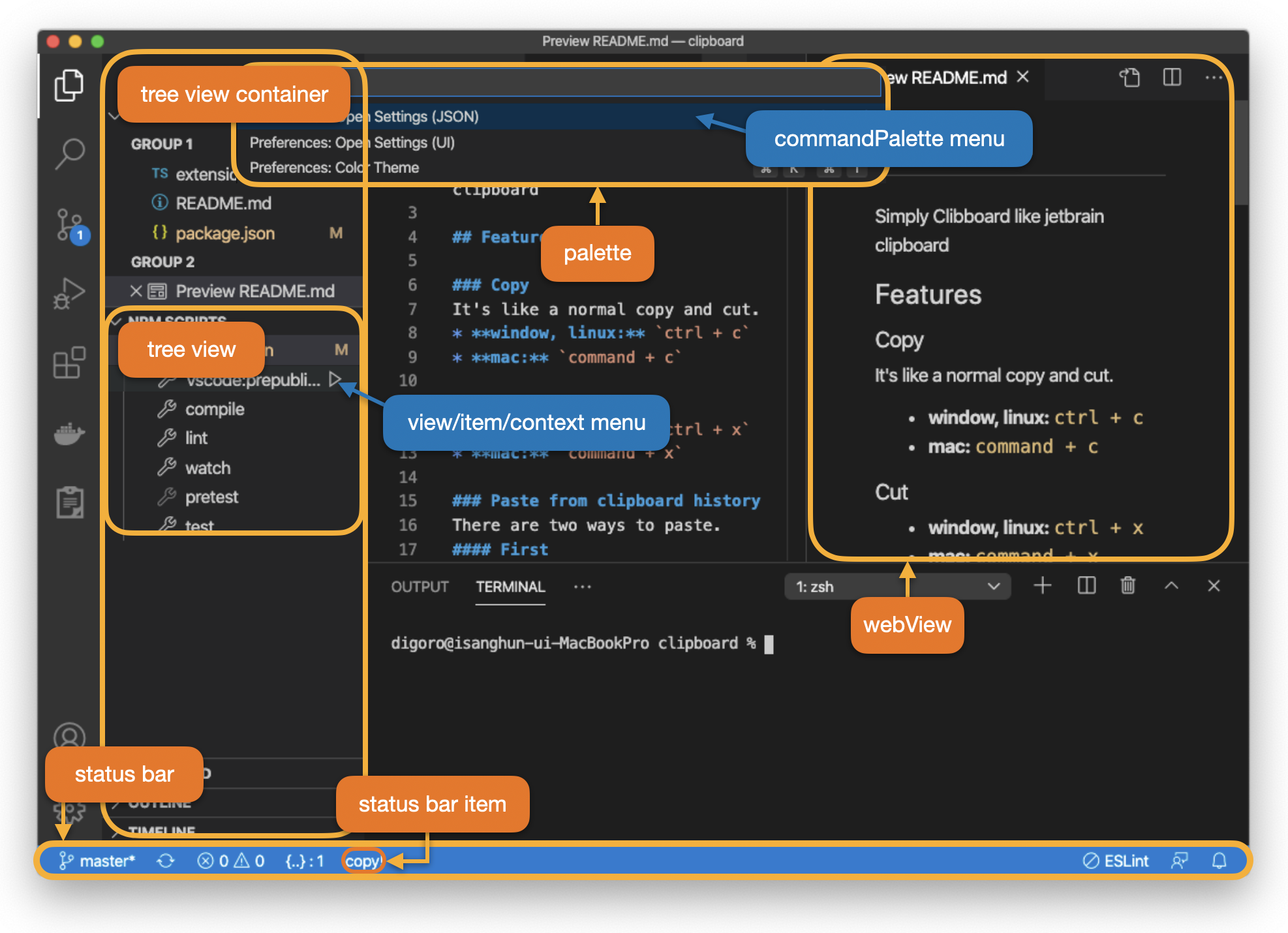
Task: Select Preferences: Color Theme in the command palette
Action: tap(333, 168)
